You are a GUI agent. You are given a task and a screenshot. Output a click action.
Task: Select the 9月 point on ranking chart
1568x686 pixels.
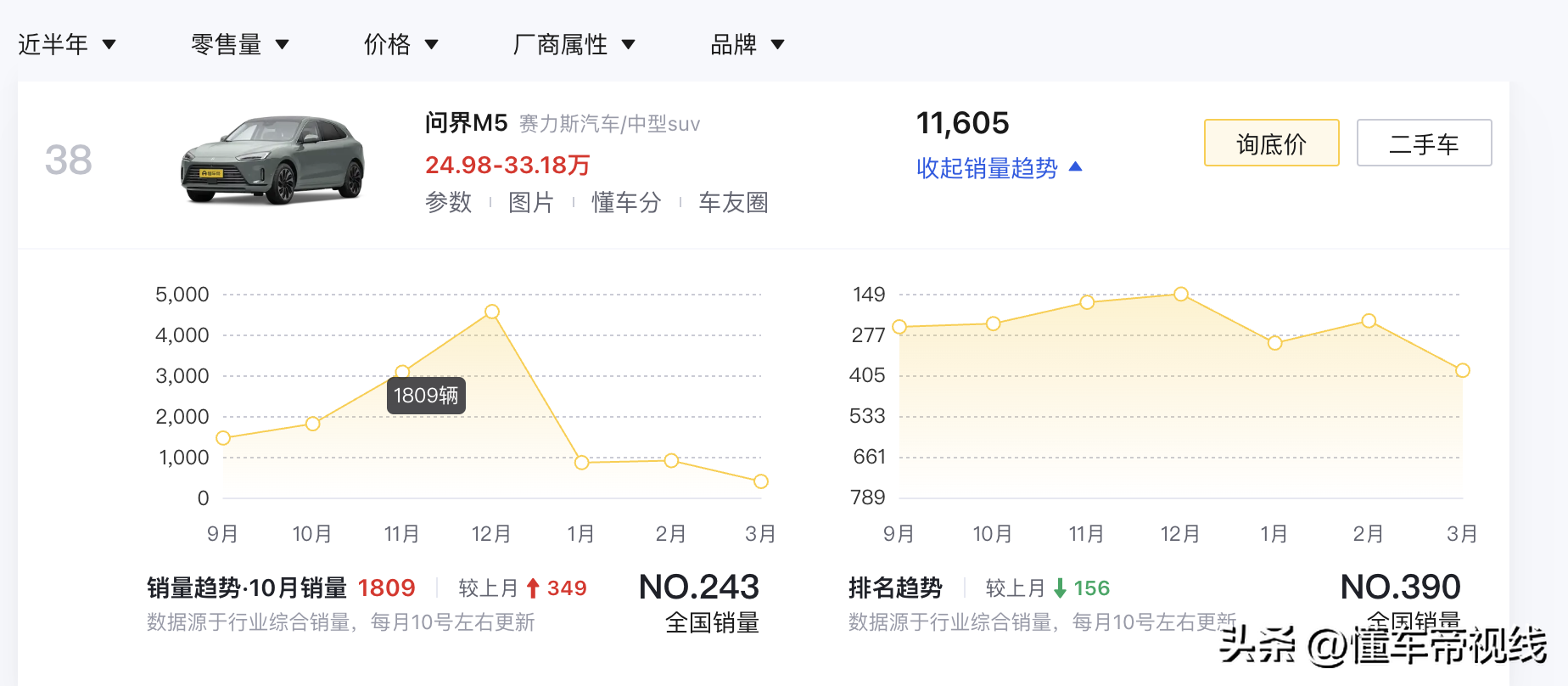899,327
